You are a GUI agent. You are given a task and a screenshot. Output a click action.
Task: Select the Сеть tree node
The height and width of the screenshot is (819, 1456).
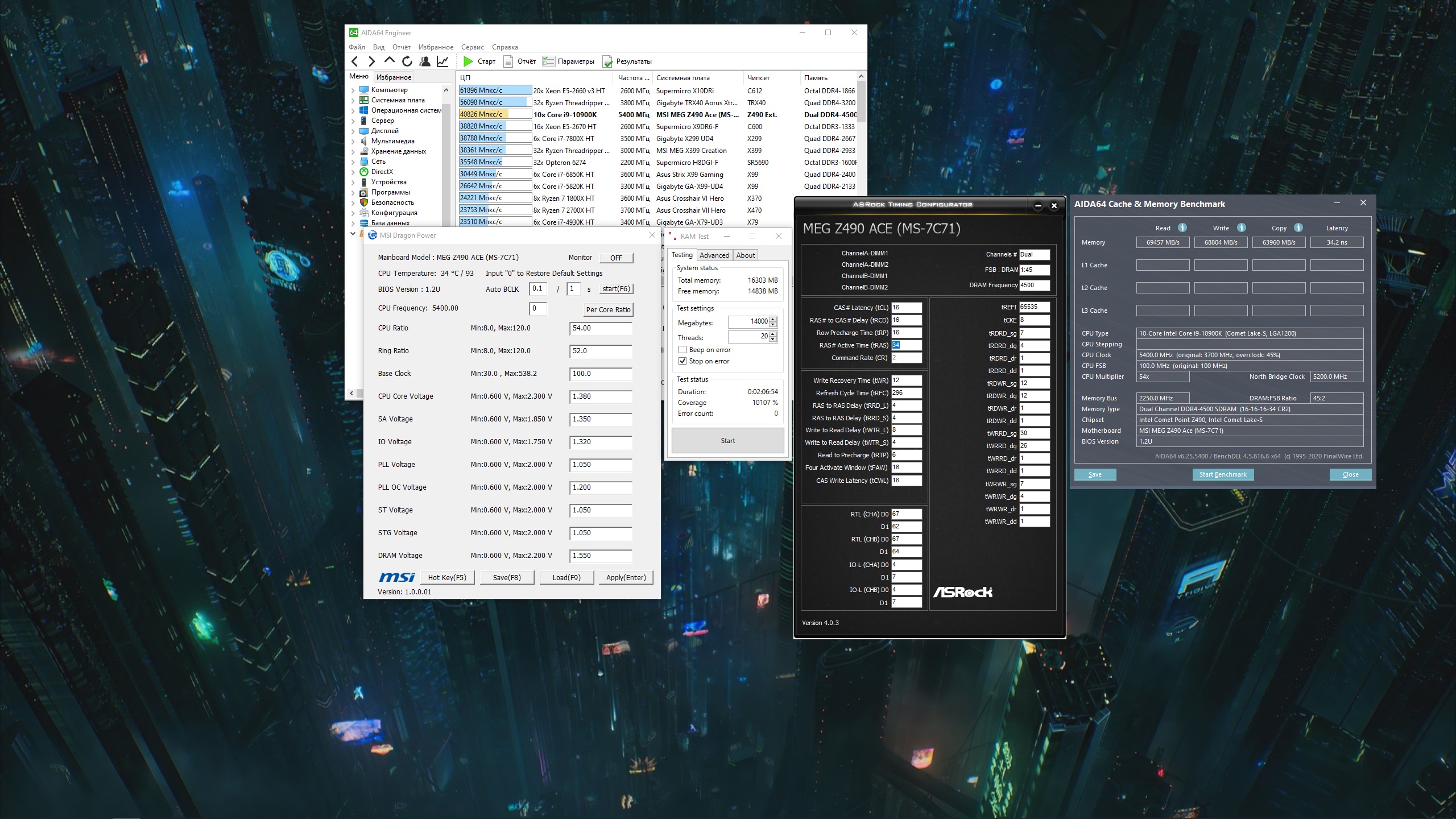point(378,162)
